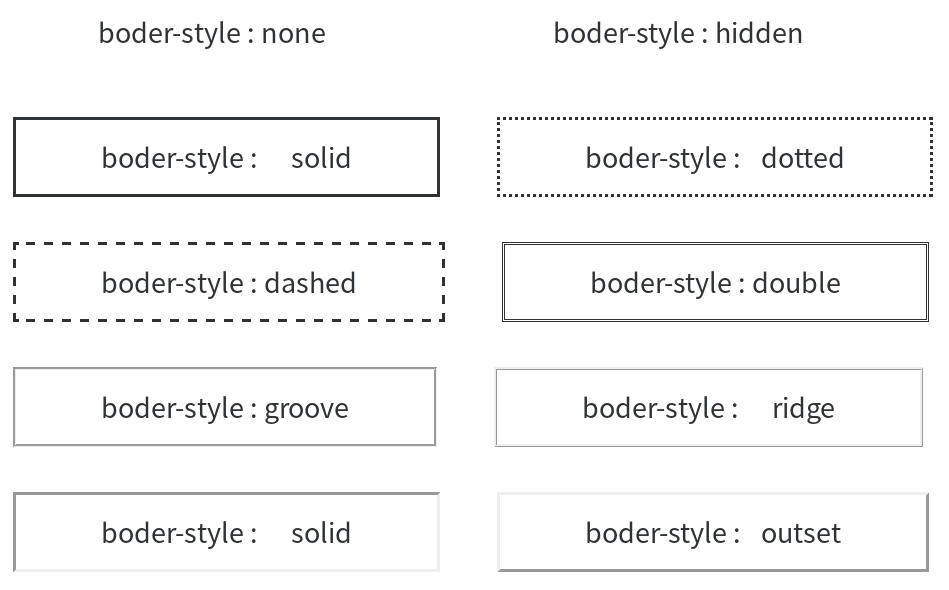Click the word "none"

click(293, 33)
